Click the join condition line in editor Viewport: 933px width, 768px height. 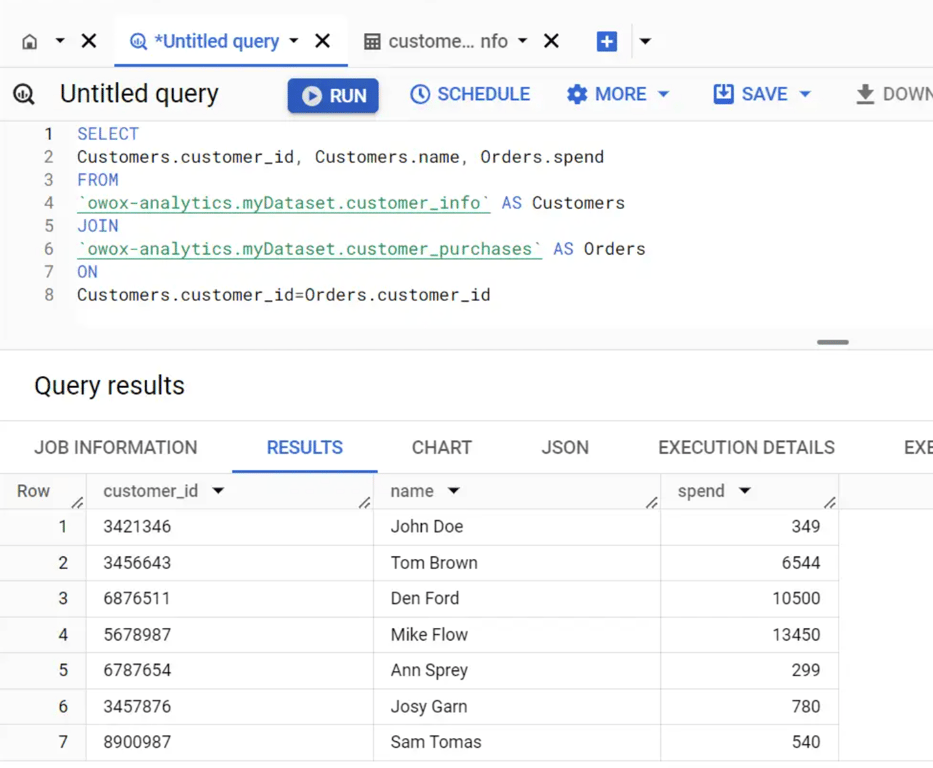284,295
